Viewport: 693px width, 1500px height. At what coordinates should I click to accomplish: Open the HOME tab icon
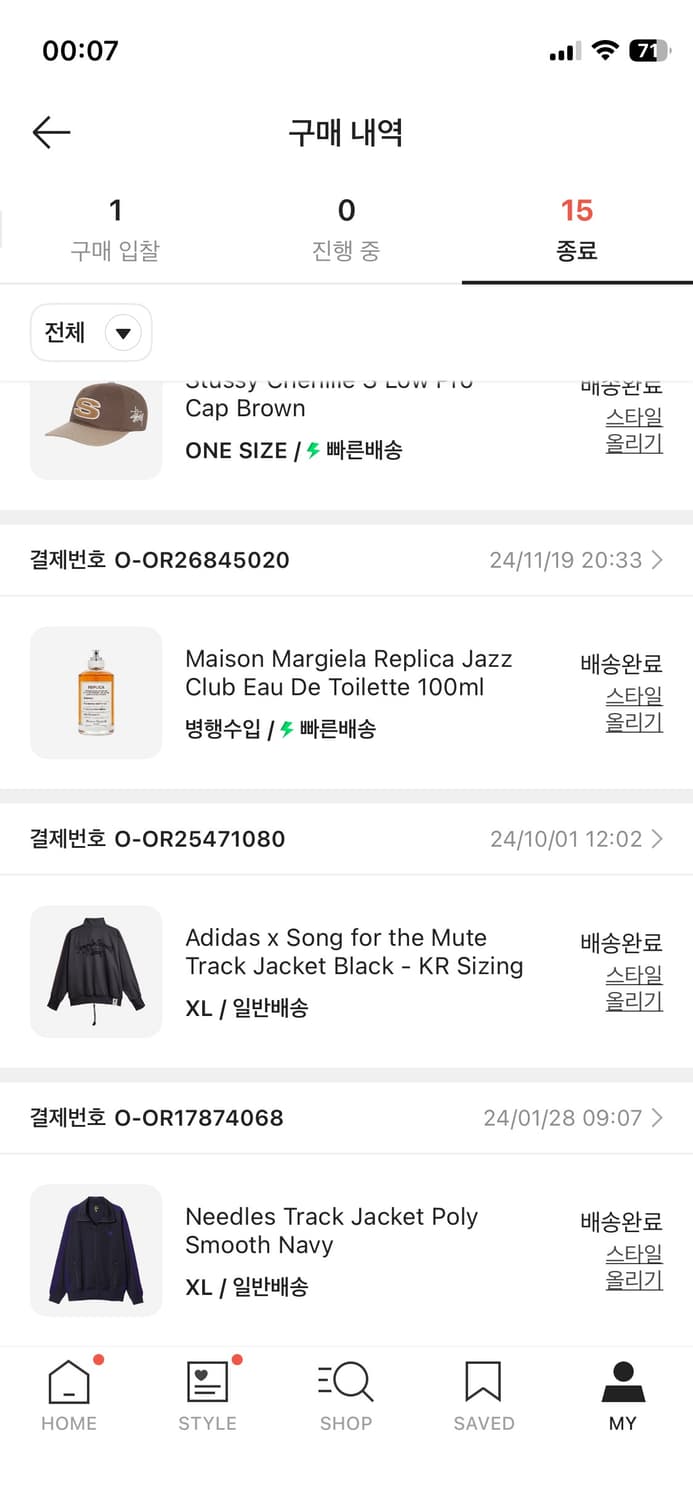coord(69,1383)
